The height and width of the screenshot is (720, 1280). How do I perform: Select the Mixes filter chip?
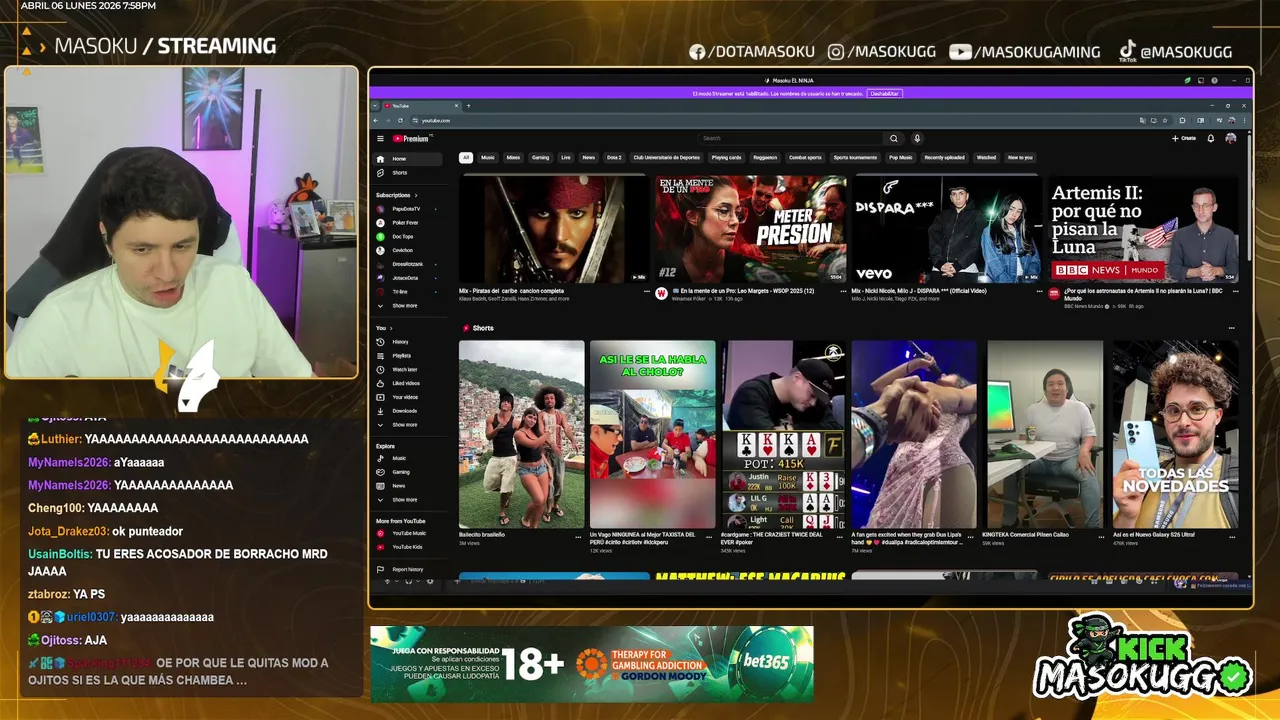point(513,157)
